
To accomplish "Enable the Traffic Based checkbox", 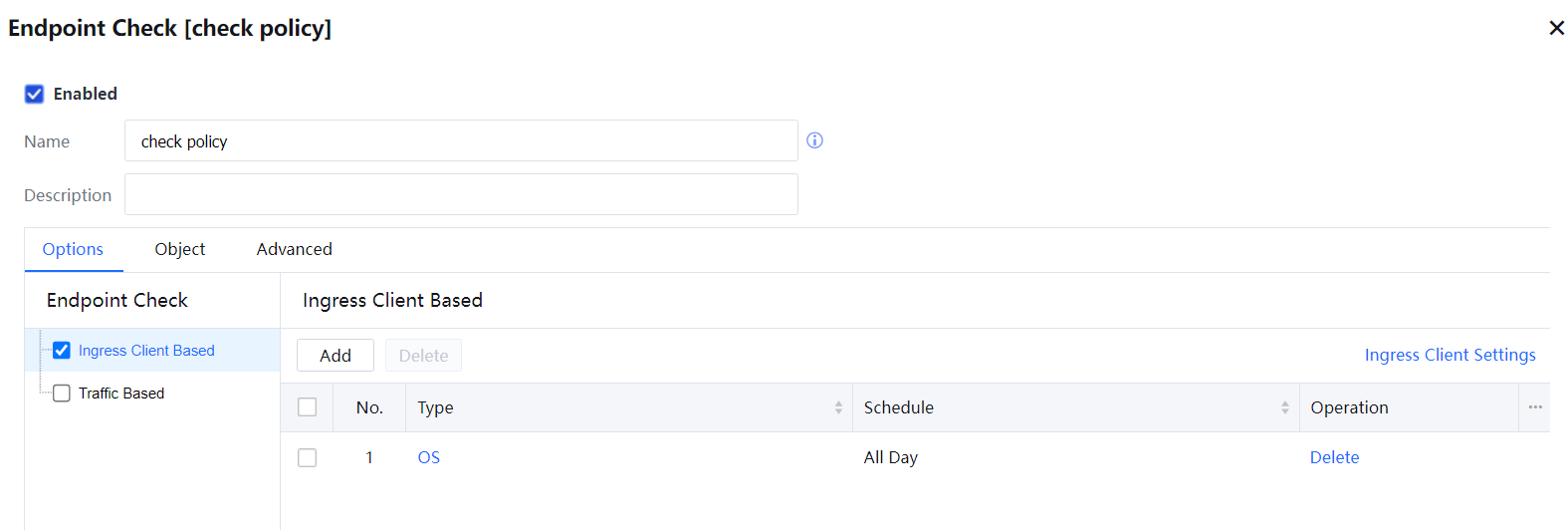I will (x=62, y=394).
